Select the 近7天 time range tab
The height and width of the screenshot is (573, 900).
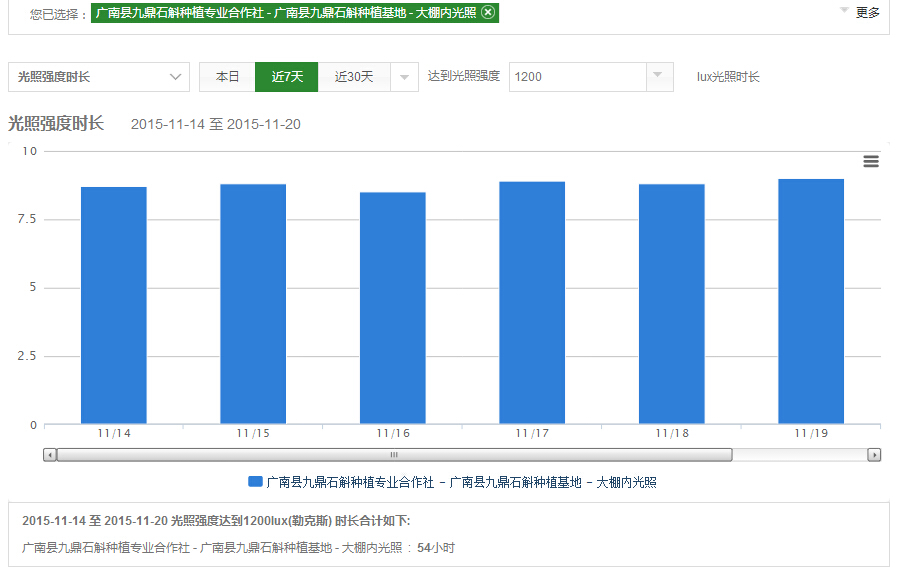(286, 77)
